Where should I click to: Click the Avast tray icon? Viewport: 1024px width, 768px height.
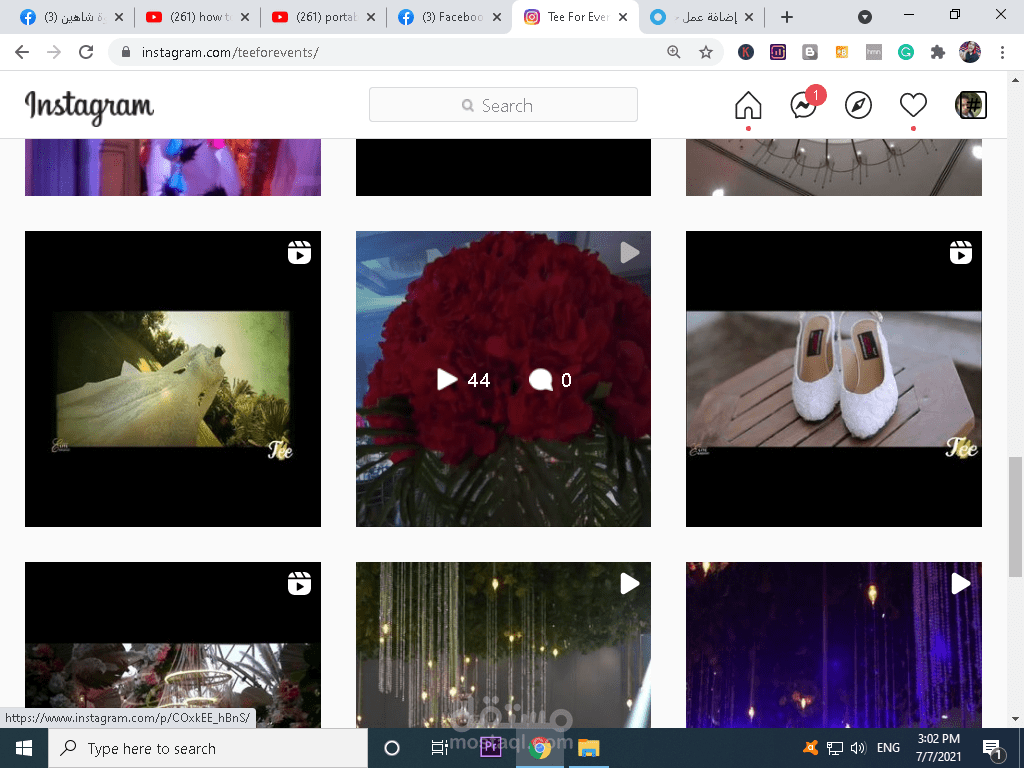point(810,748)
